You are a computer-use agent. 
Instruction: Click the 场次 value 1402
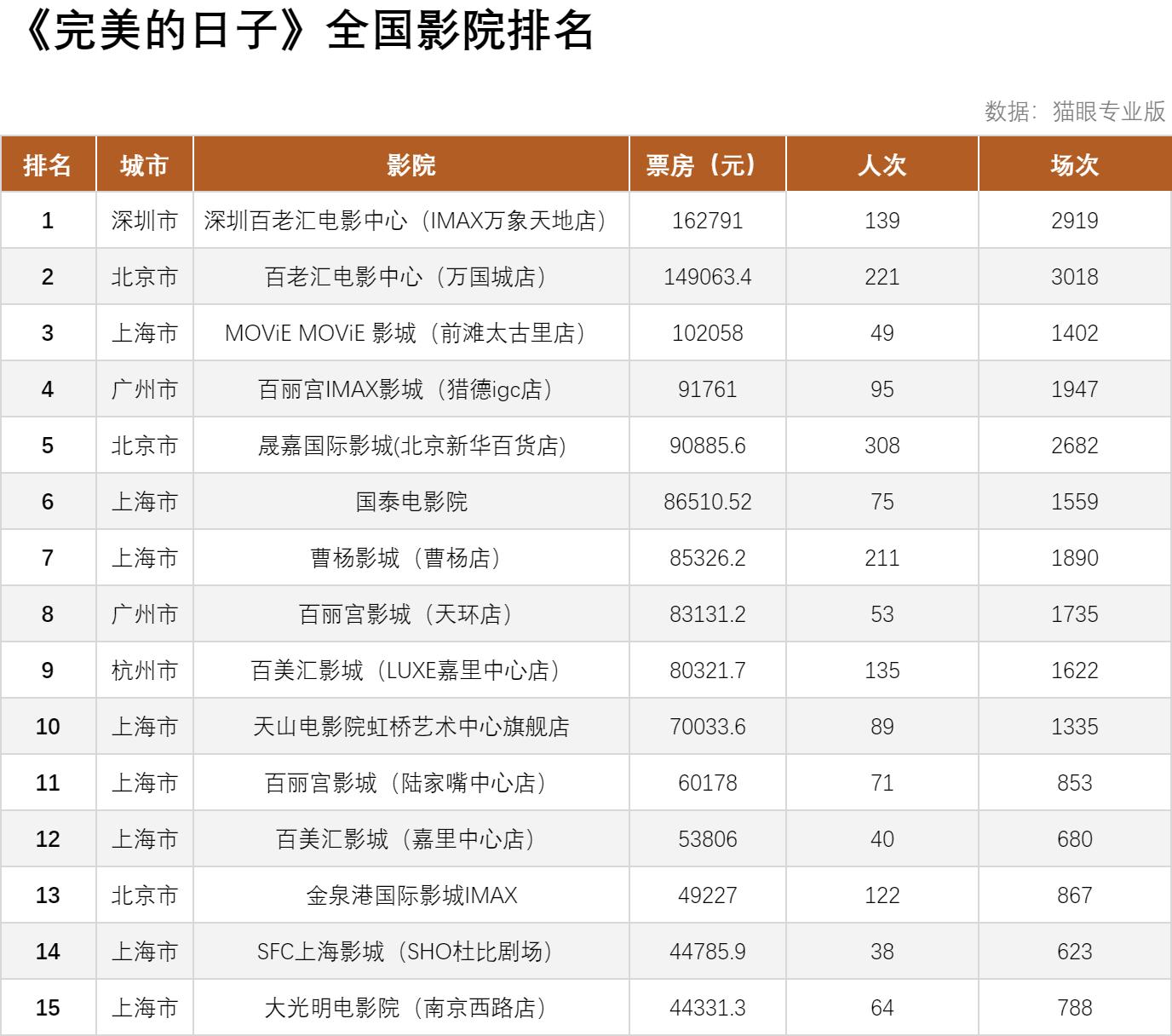[1075, 333]
